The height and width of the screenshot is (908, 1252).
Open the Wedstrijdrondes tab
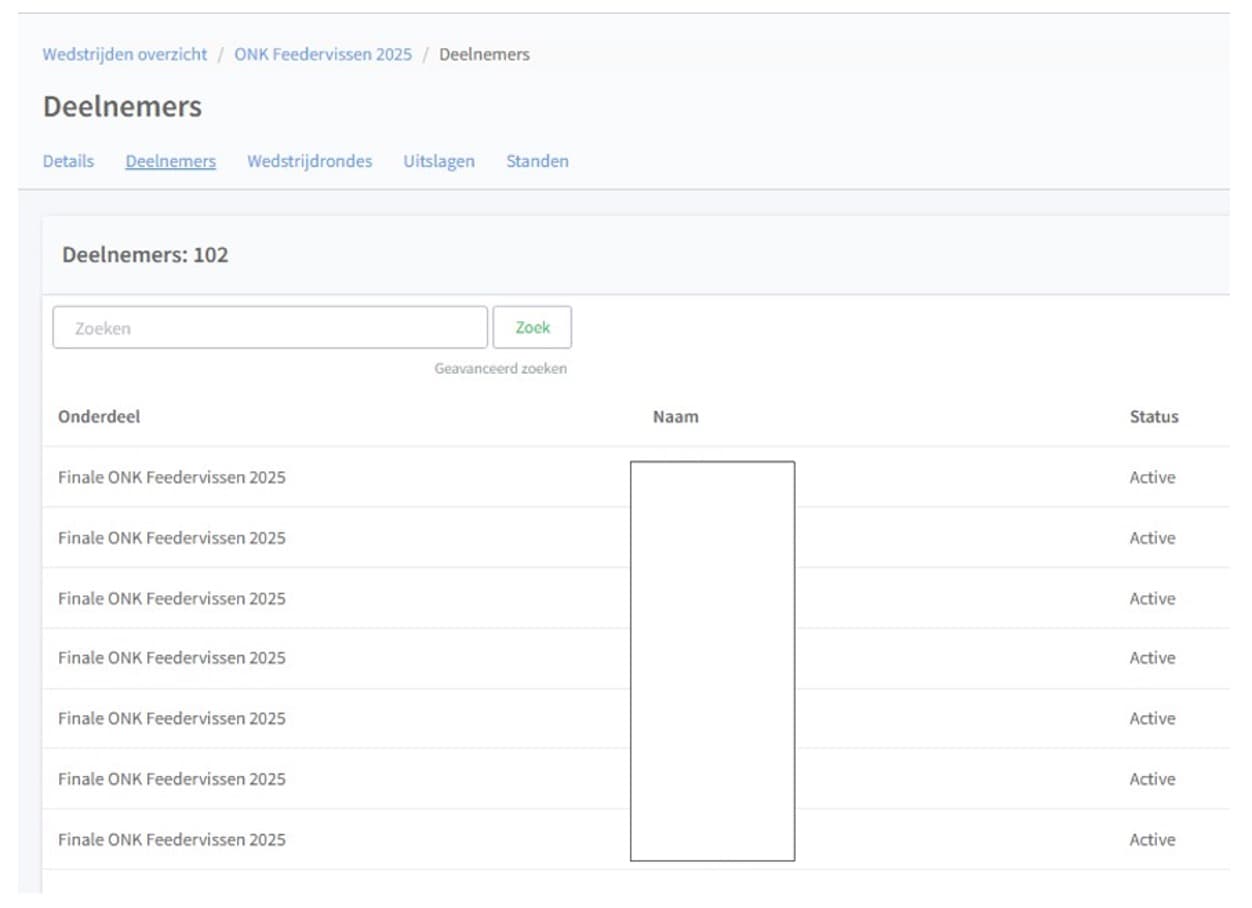click(309, 161)
